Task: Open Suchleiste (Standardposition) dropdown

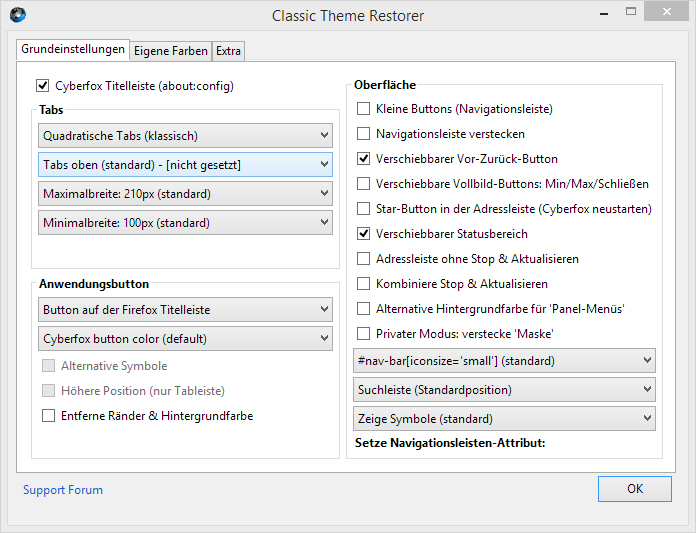Action: [x=505, y=389]
